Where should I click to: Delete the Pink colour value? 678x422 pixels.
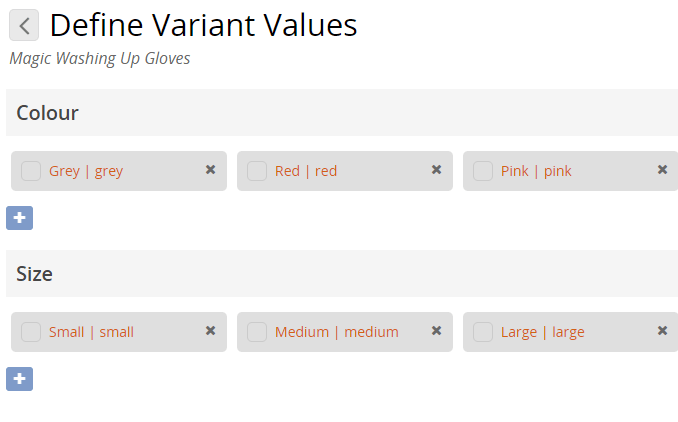(662, 170)
